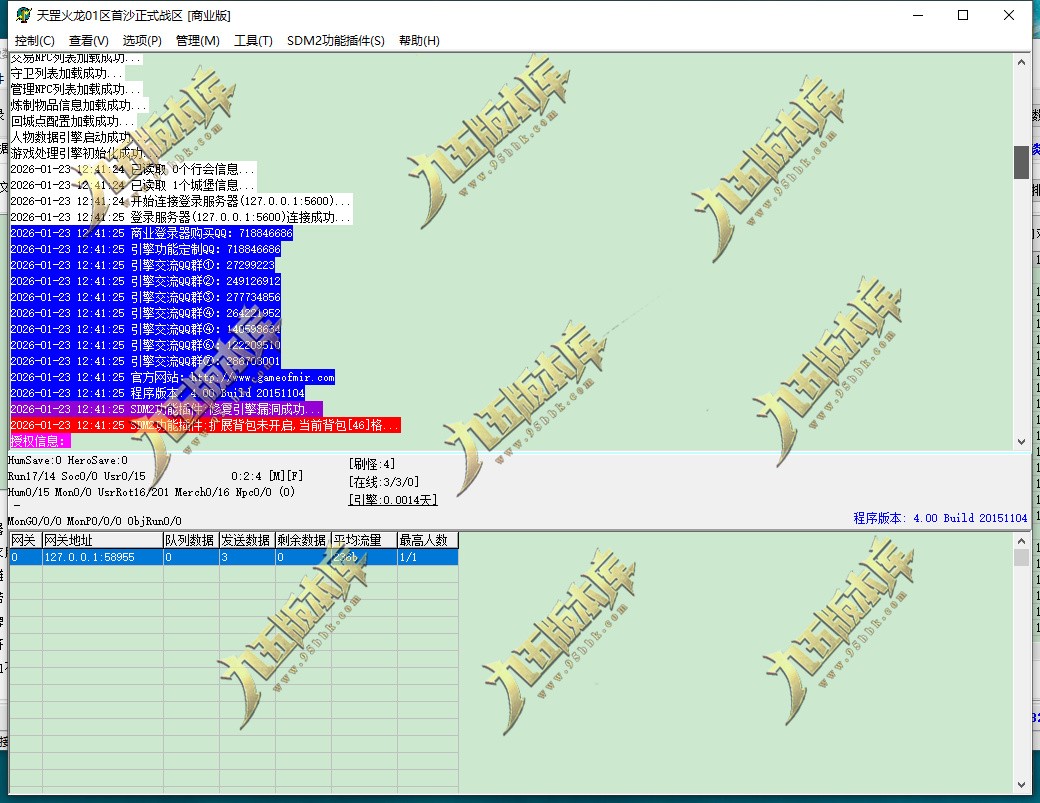Click the 引擎功能定制QQ log line
The width and height of the screenshot is (1040, 803).
(x=145, y=249)
